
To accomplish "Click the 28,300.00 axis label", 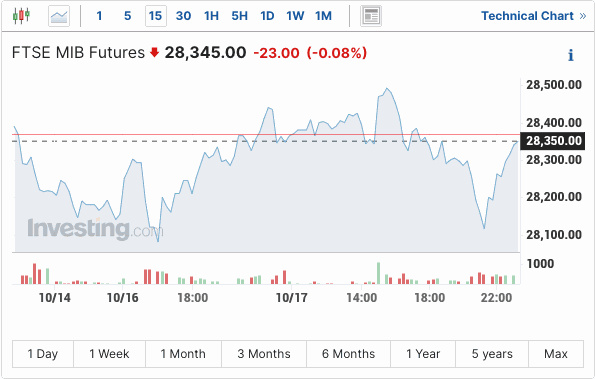I will click(x=554, y=160).
